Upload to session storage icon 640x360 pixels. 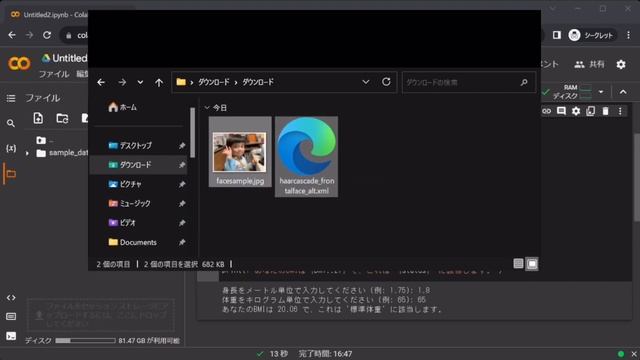pos(38,118)
